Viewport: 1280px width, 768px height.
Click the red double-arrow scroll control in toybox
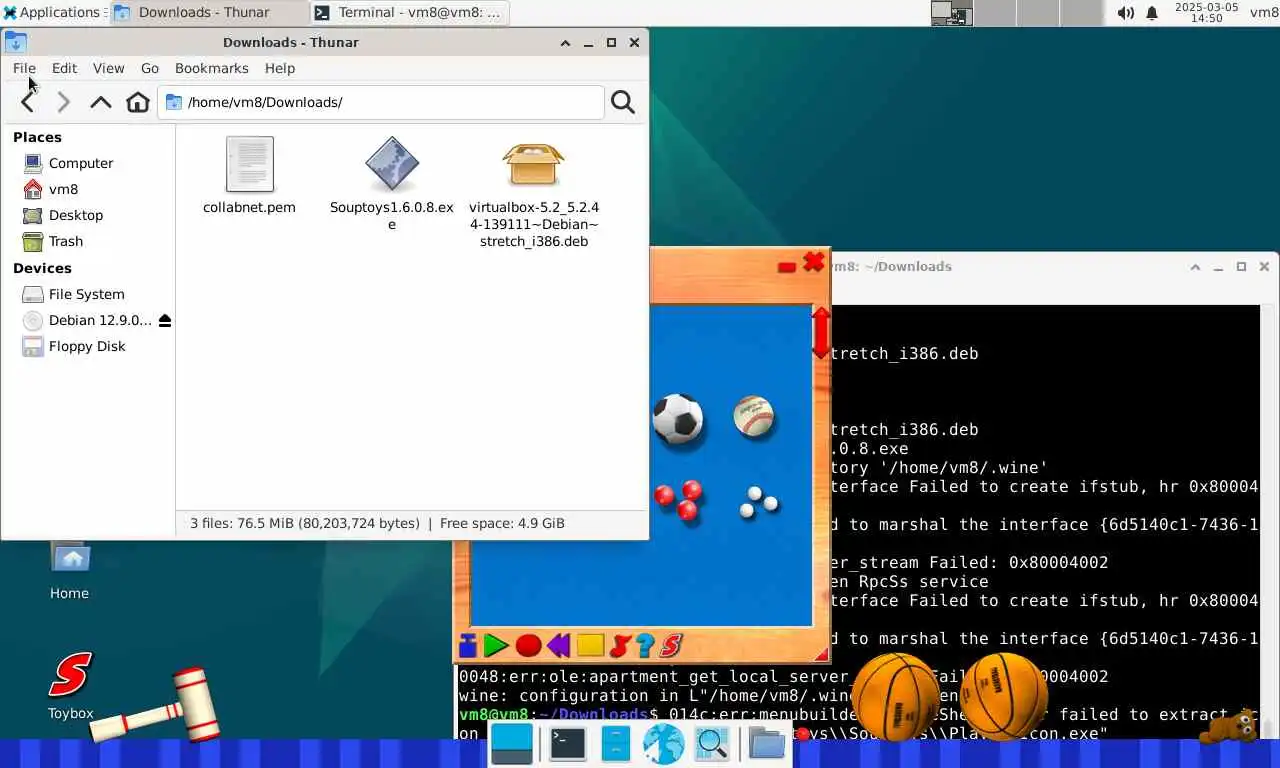pyautogui.click(x=821, y=333)
